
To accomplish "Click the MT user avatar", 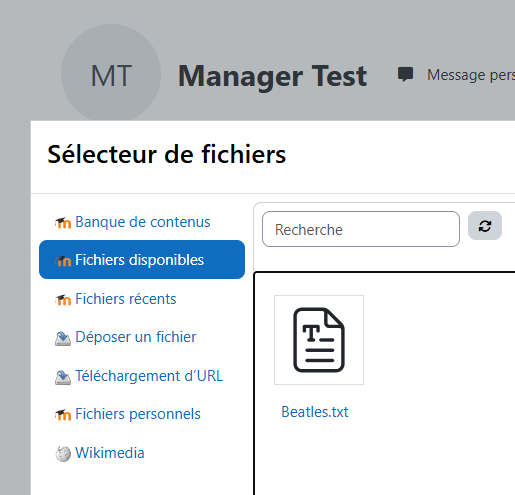I will coord(111,74).
